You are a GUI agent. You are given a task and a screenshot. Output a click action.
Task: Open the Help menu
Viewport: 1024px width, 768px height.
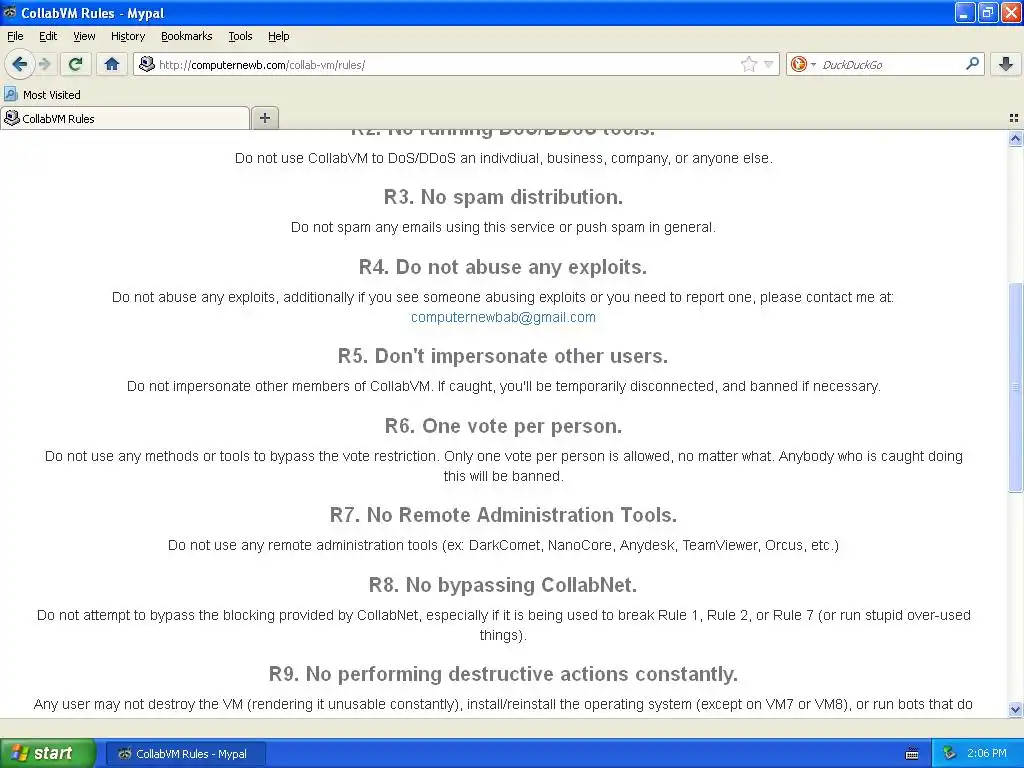click(279, 36)
